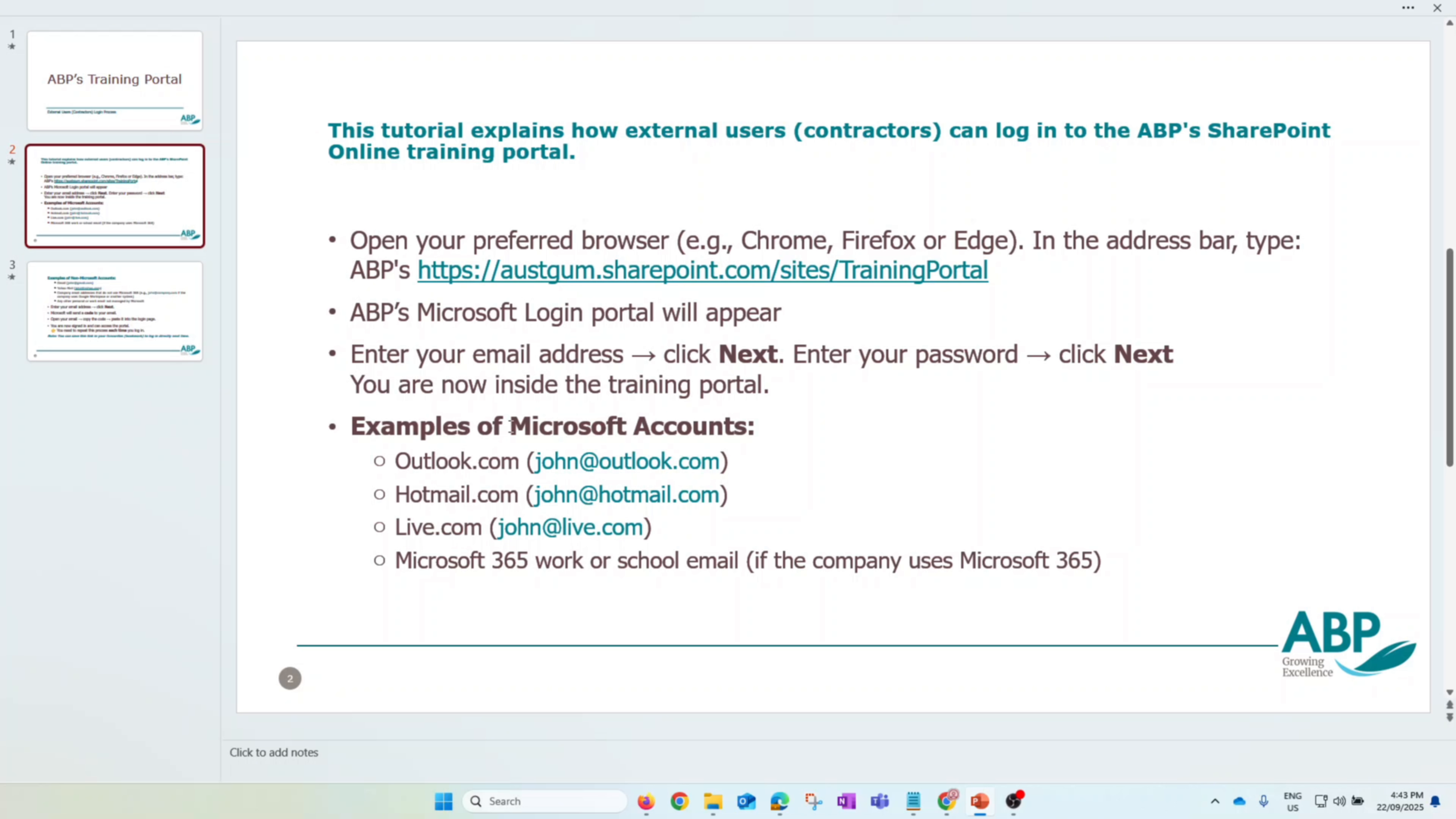Open the More options ellipsis menu
Screen dimensions: 1456x819
(x=1408, y=8)
